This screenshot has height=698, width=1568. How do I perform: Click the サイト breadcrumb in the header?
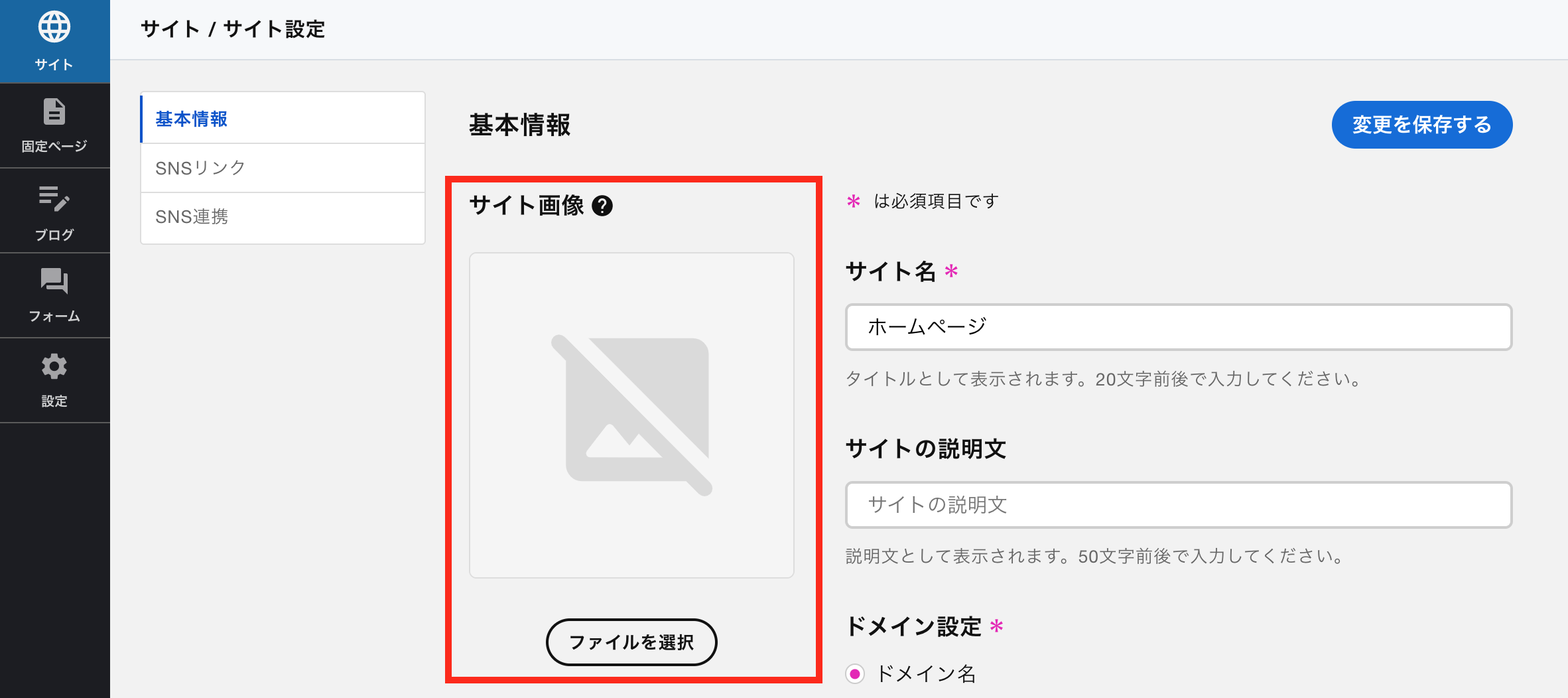click(x=170, y=29)
